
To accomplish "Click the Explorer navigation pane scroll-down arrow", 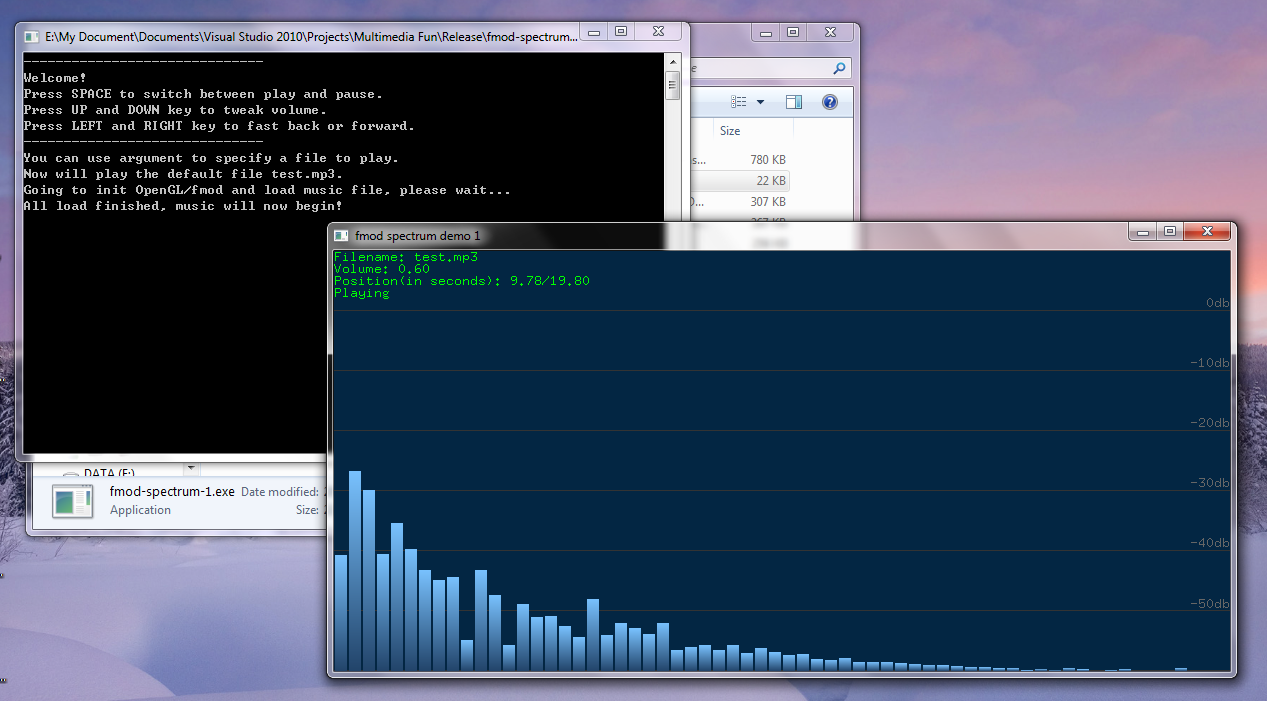I will [x=190, y=467].
